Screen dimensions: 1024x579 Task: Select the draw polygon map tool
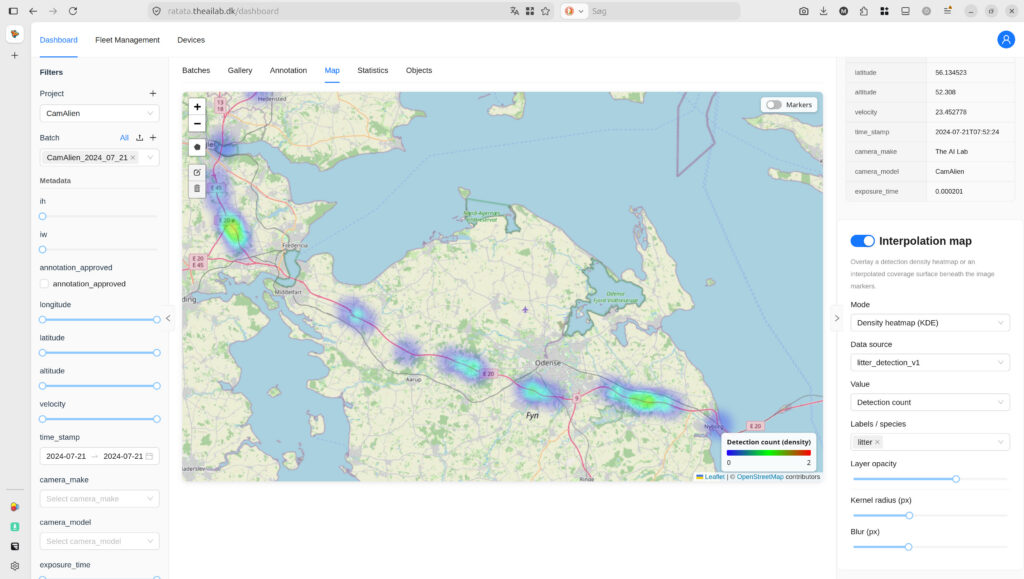click(x=197, y=147)
